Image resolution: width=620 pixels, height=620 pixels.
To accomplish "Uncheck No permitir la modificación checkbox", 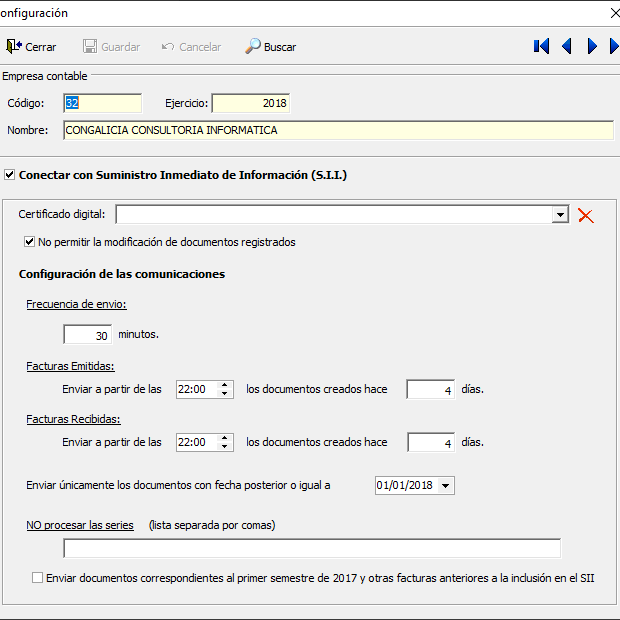I will tap(30, 242).
